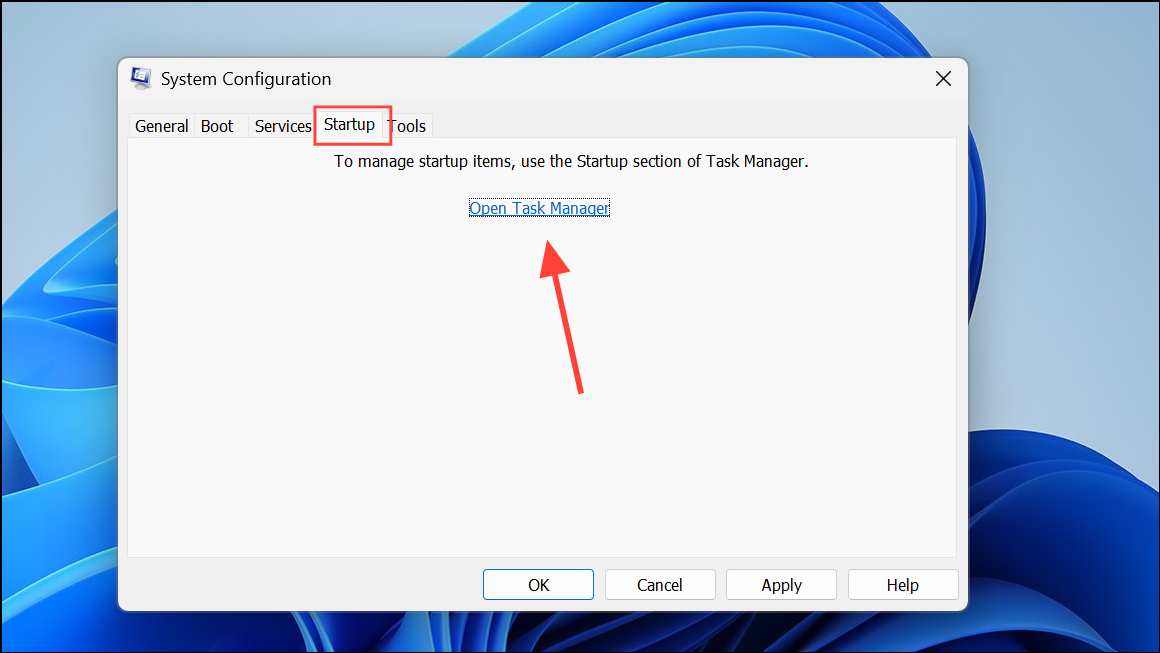Click the Startup tab
This screenshot has height=653, width=1160.
pyautogui.click(x=349, y=124)
